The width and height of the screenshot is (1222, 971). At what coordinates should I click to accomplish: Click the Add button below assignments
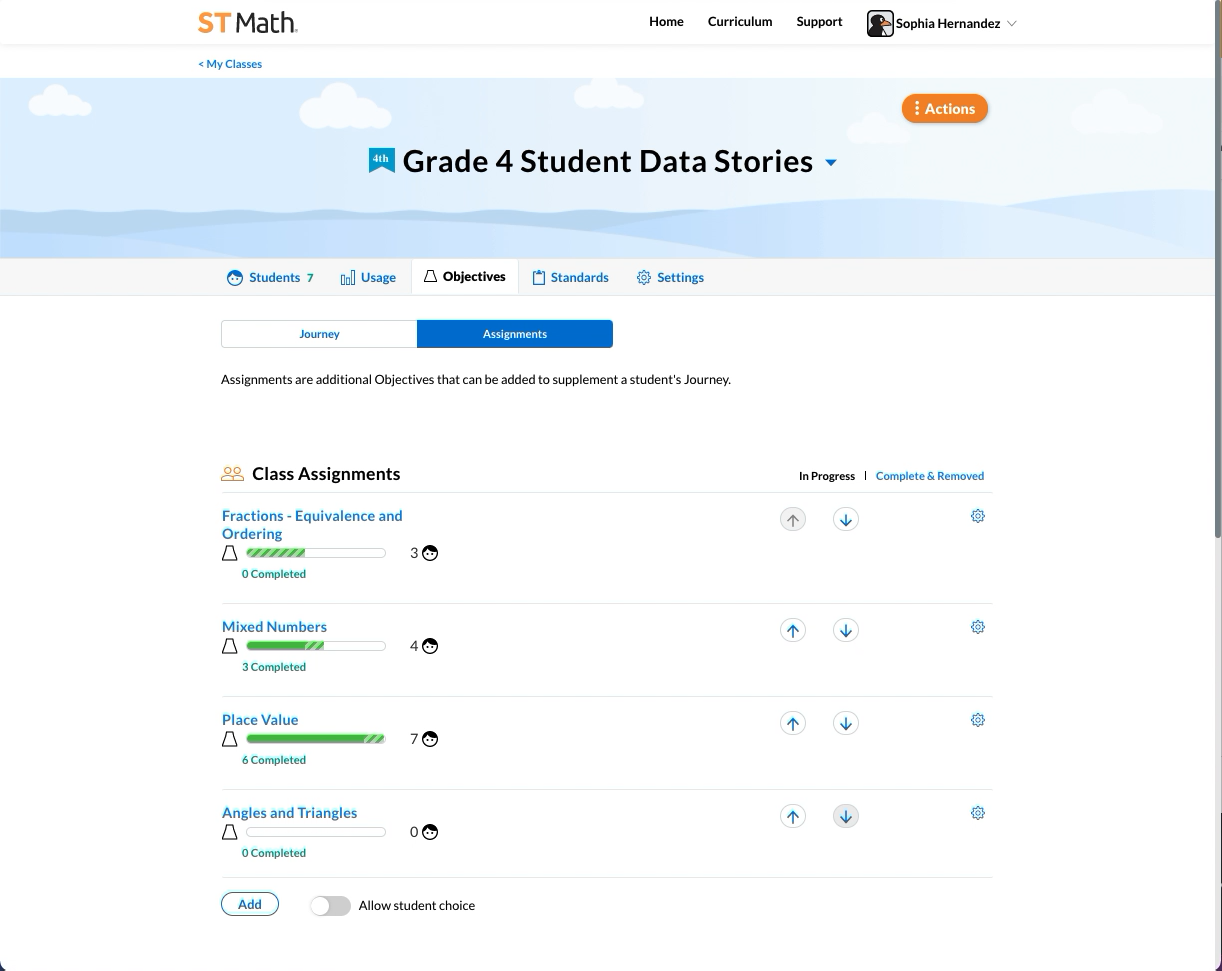coord(249,903)
